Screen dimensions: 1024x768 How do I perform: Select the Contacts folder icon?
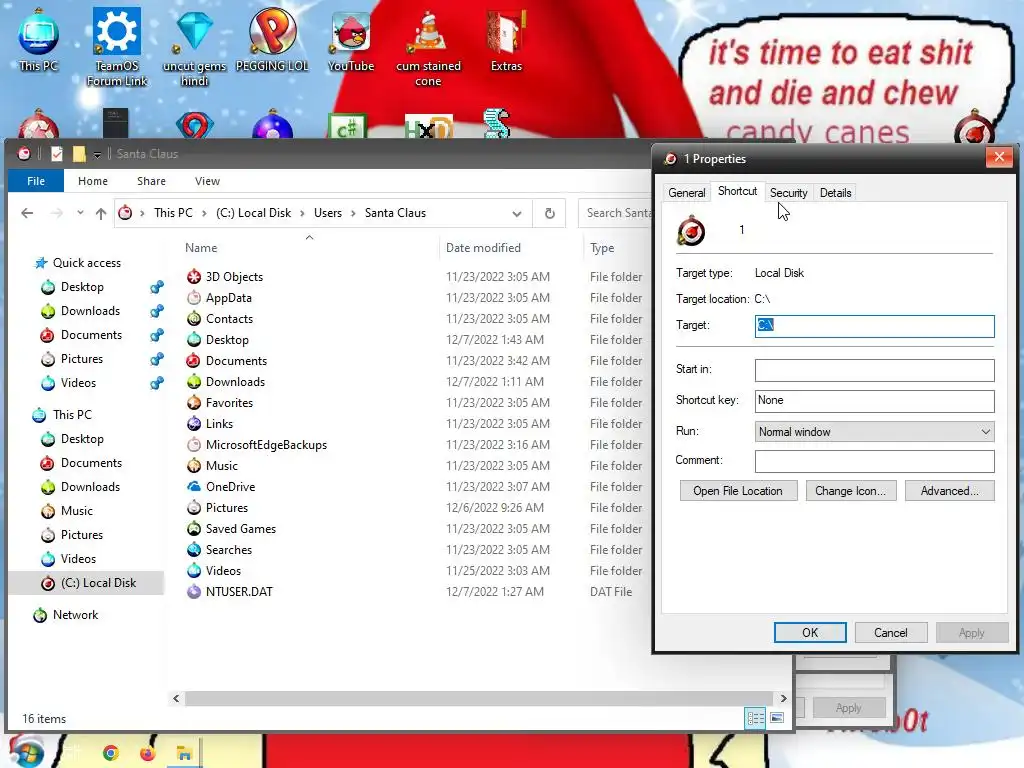[194, 319]
